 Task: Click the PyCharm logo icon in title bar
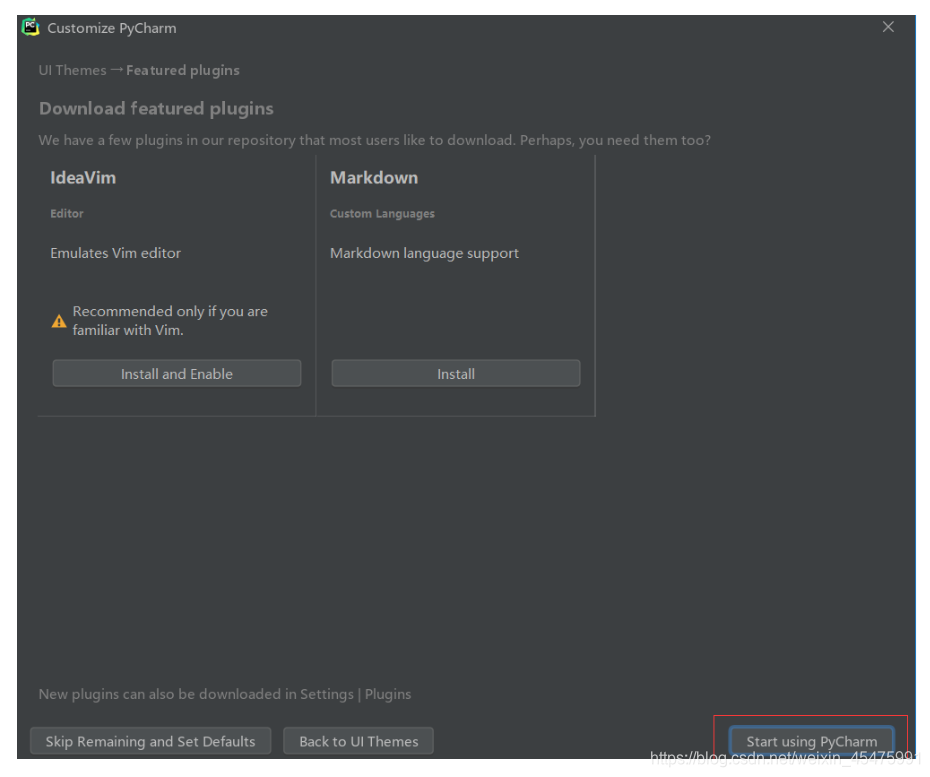click(30, 27)
